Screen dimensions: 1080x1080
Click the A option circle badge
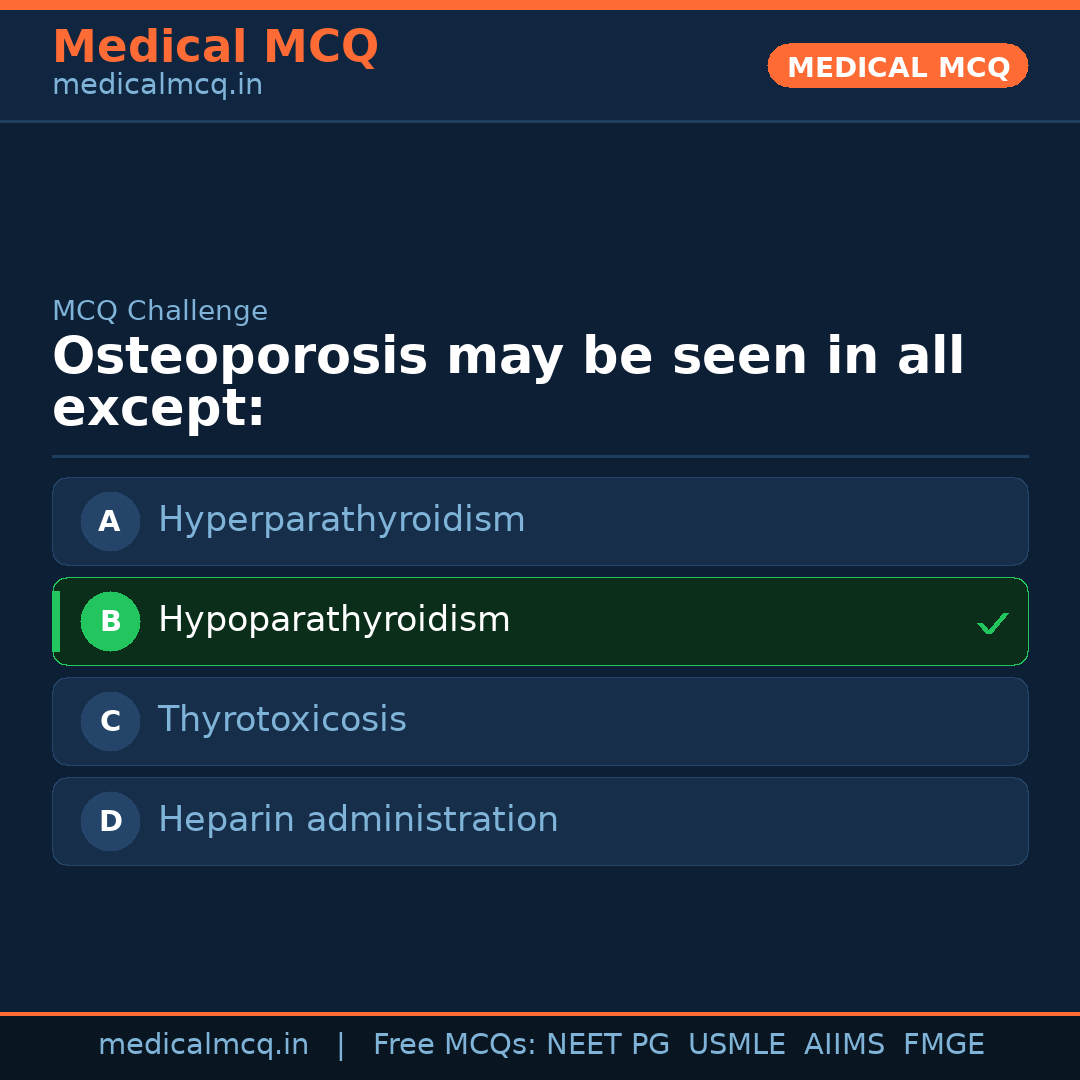point(110,521)
